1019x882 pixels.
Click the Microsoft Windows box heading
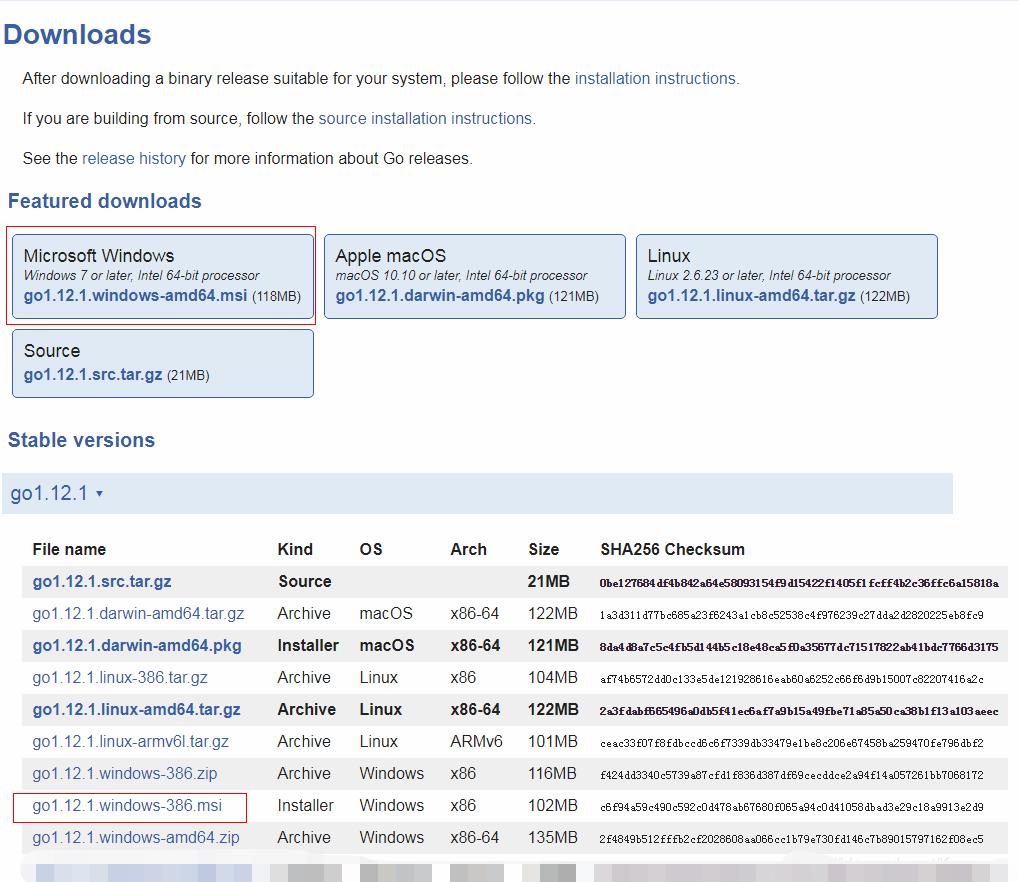tap(99, 256)
